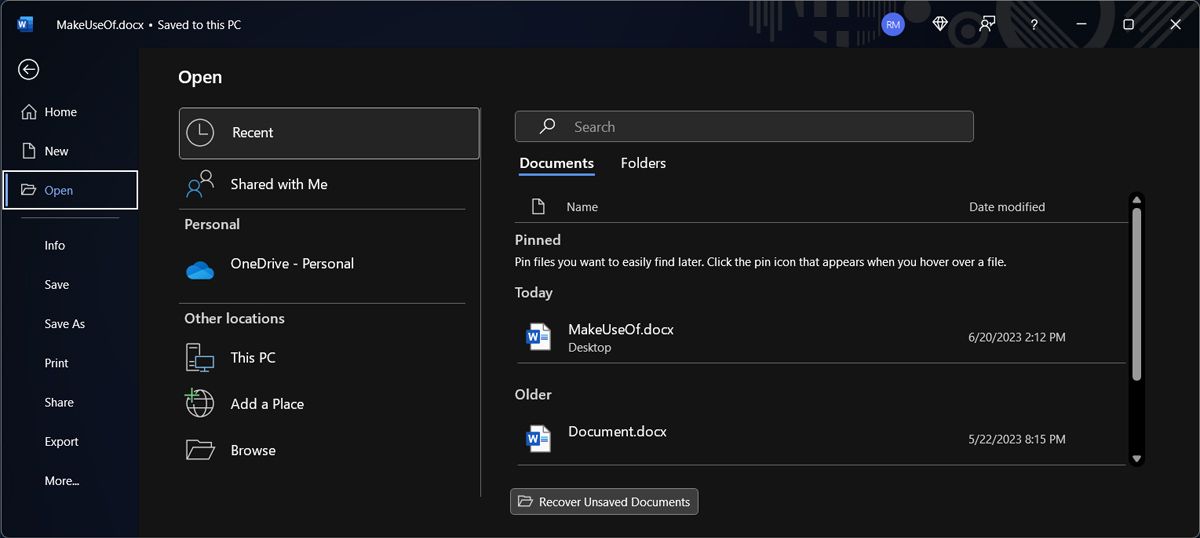The width and height of the screenshot is (1200, 538).
Task: Select New in the backstage menu
Action: coord(69,151)
